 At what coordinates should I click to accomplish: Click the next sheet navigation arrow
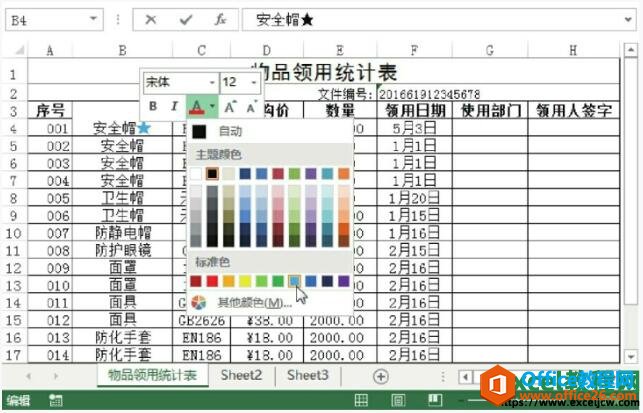click(x=56, y=376)
